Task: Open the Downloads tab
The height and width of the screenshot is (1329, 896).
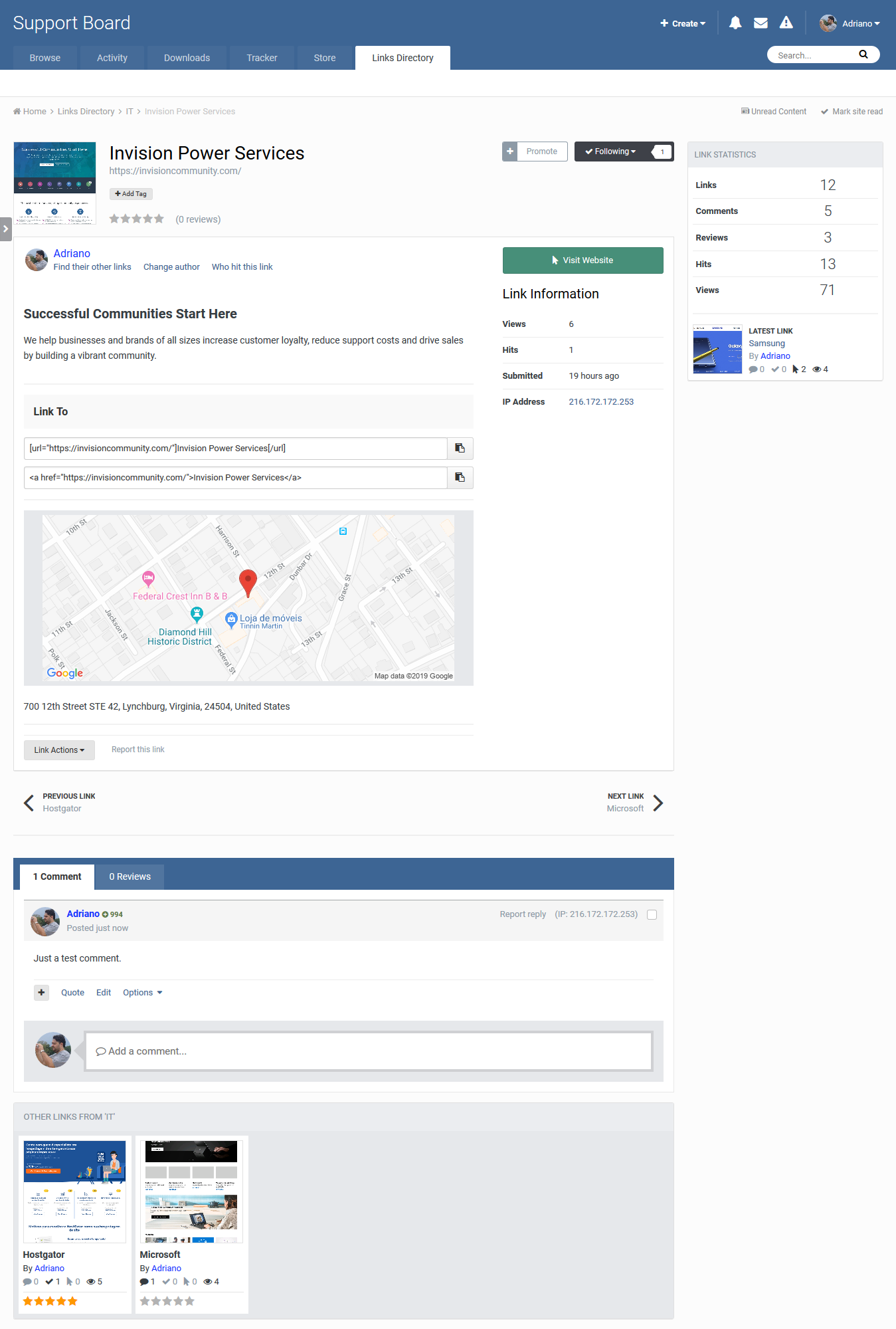Action: click(x=187, y=58)
